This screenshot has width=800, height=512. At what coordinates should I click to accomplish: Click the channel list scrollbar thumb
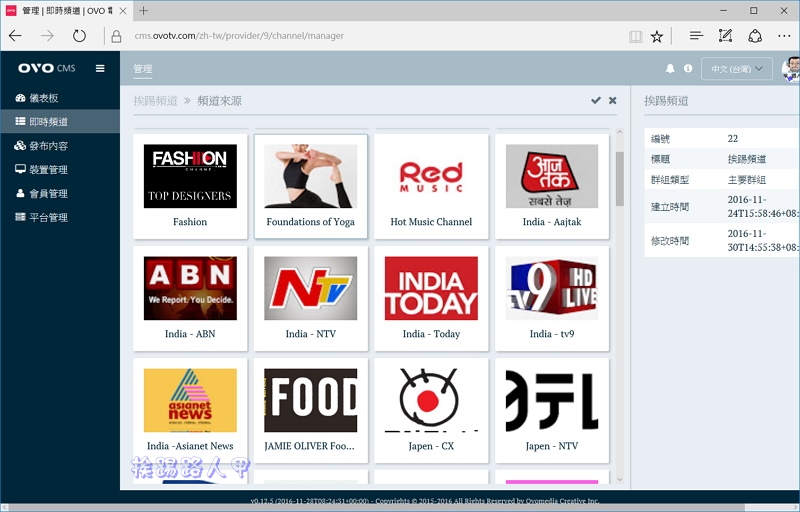point(619,178)
